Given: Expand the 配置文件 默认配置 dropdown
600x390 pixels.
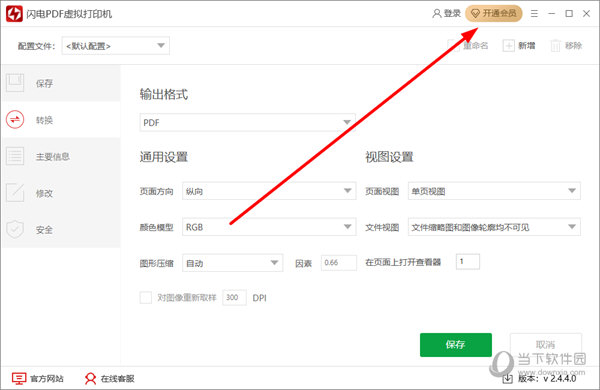Looking at the screenshot, I should point(116,46).
